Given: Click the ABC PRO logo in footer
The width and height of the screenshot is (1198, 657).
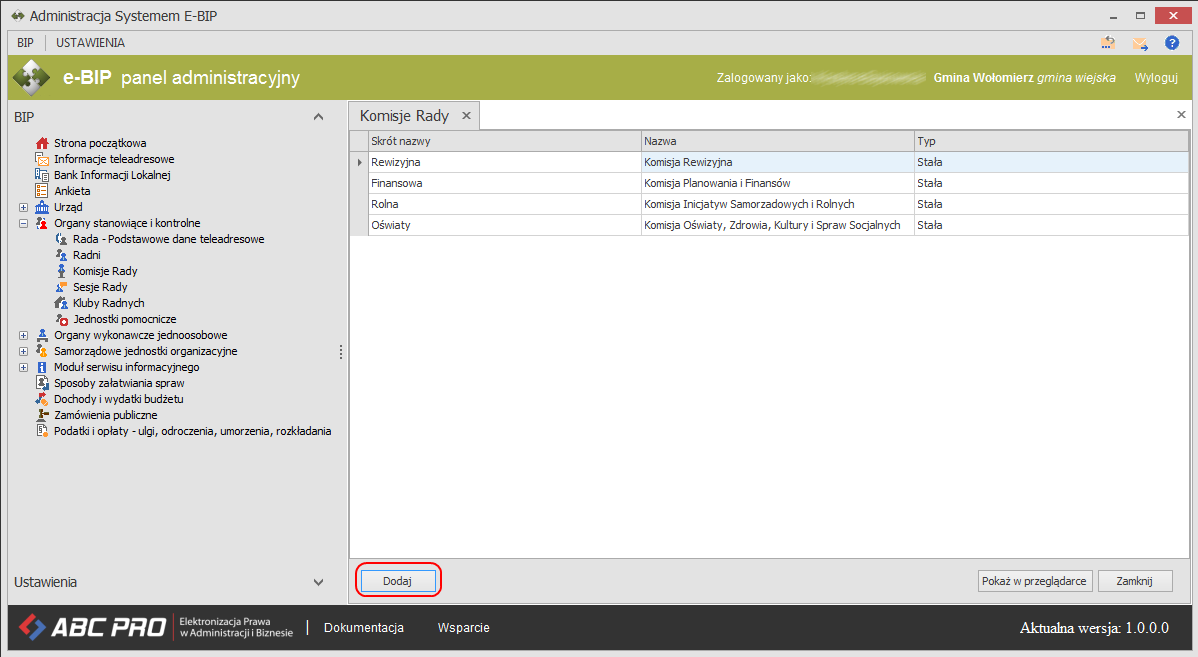Looking at the screenshot, I should (x=92, y=627).
